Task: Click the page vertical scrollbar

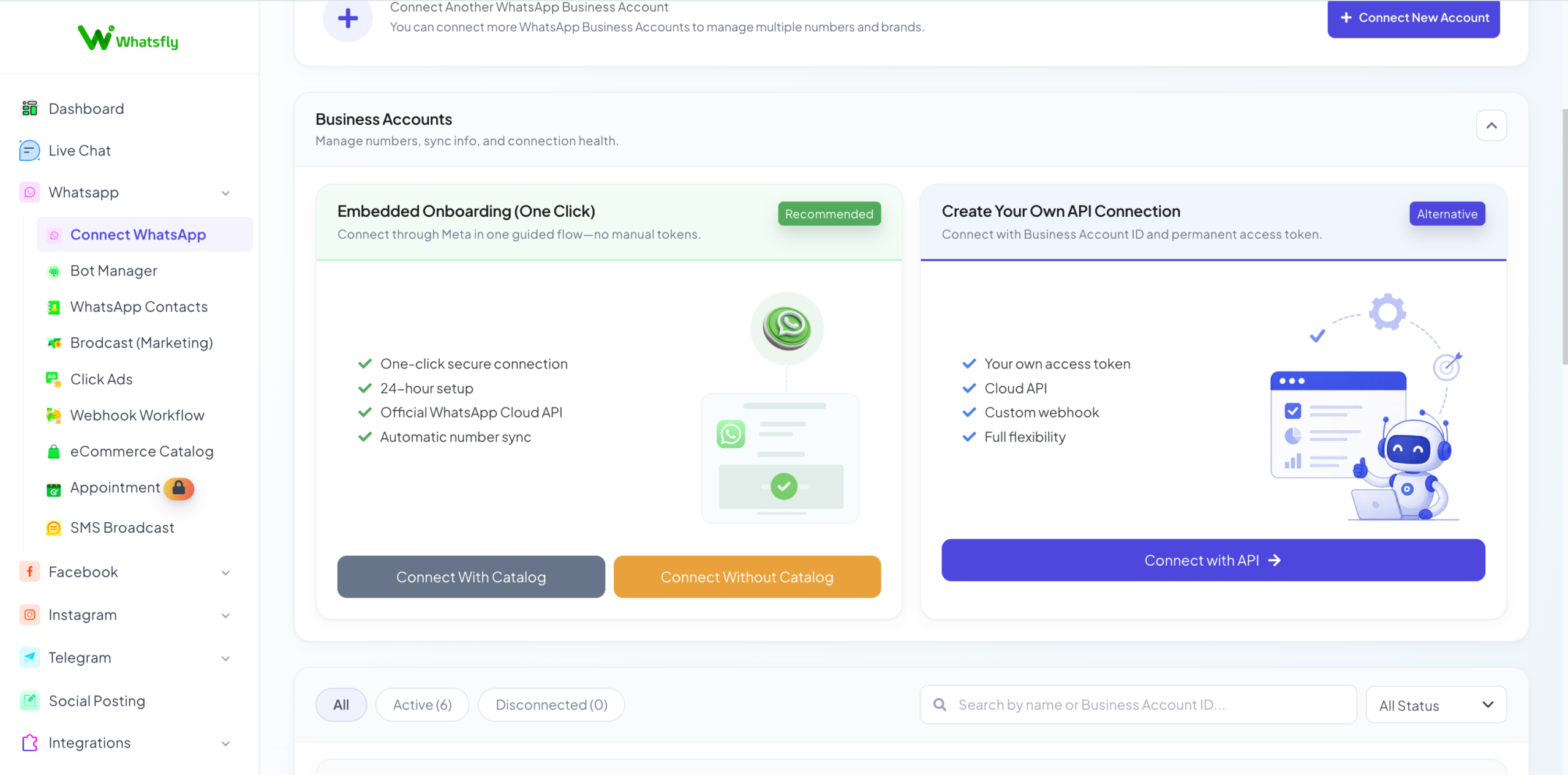Action: point(1564,236)
